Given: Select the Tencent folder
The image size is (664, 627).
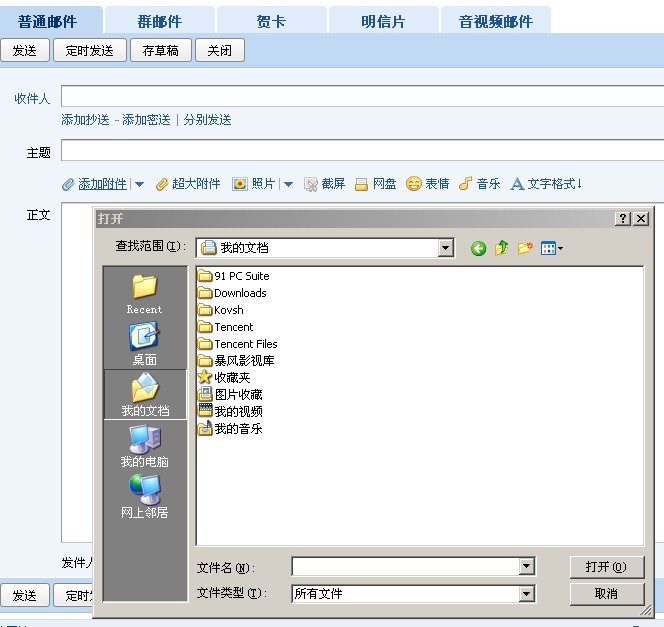Looking at the screenshot, I should (226, 327).
